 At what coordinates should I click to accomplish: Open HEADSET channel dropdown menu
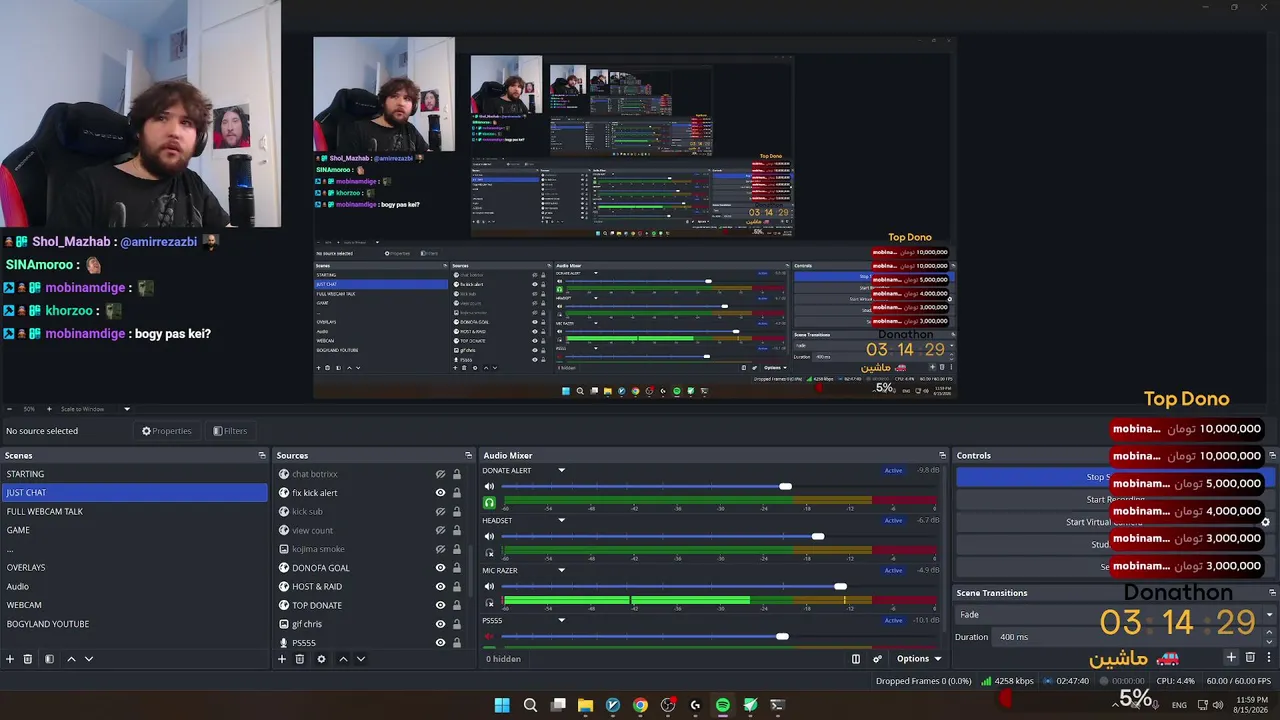(x=561, y=520)
